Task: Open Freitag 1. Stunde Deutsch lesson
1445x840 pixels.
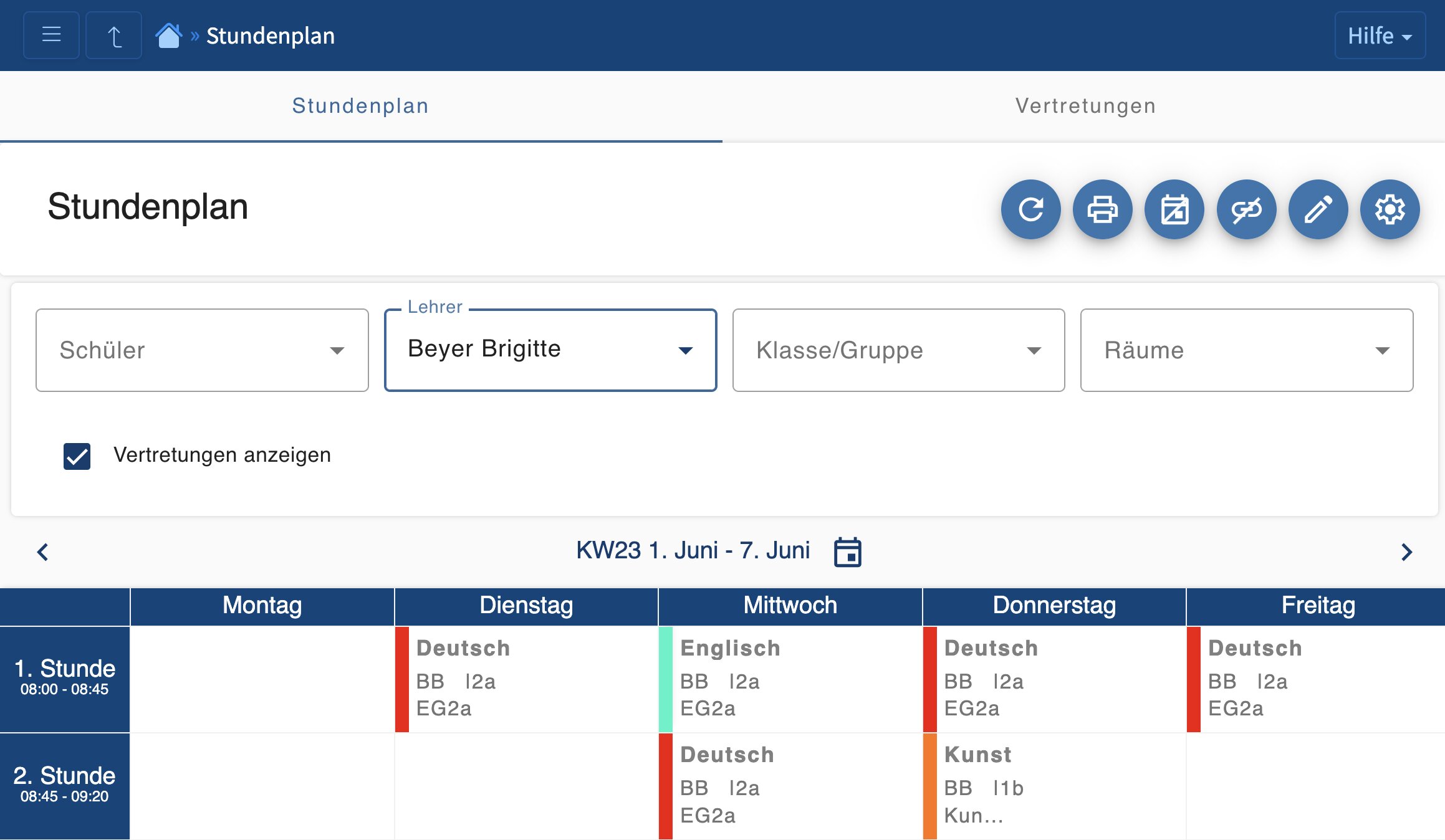Action: pyautogui.click(x=1316, y=679)
